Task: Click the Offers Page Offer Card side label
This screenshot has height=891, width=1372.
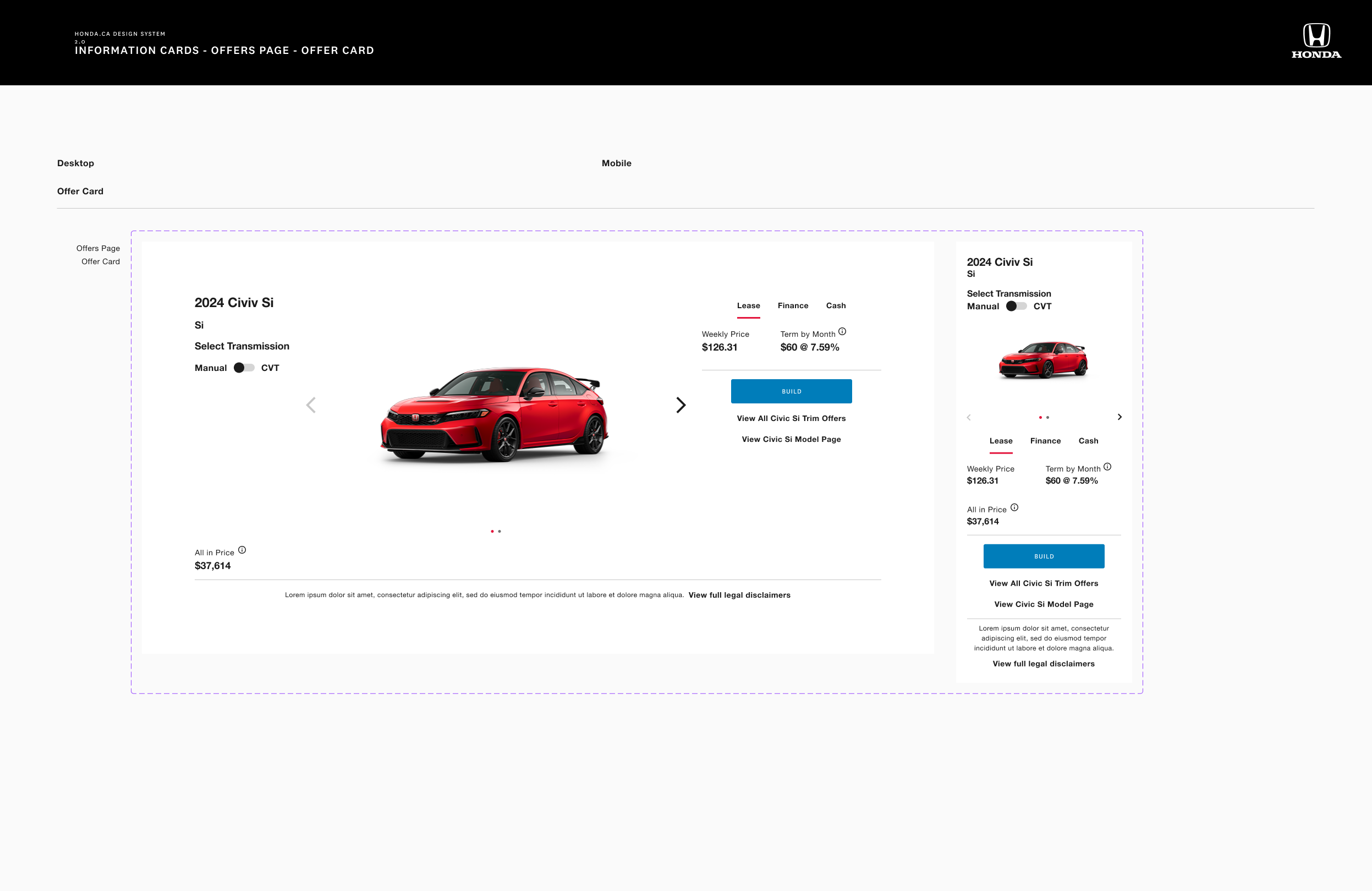Action: tap(98, 254)
